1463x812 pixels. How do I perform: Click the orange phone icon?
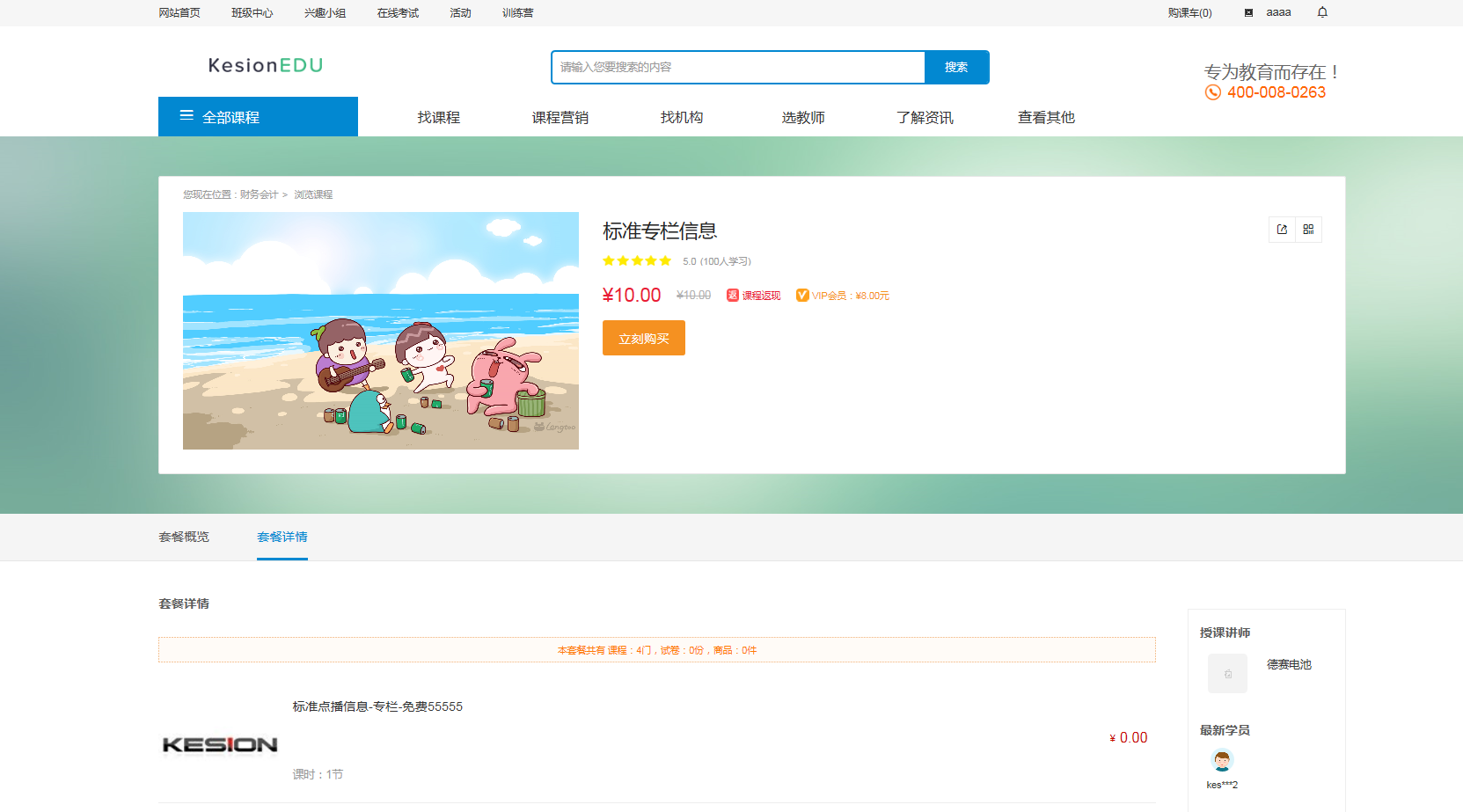coord(1212,92)
